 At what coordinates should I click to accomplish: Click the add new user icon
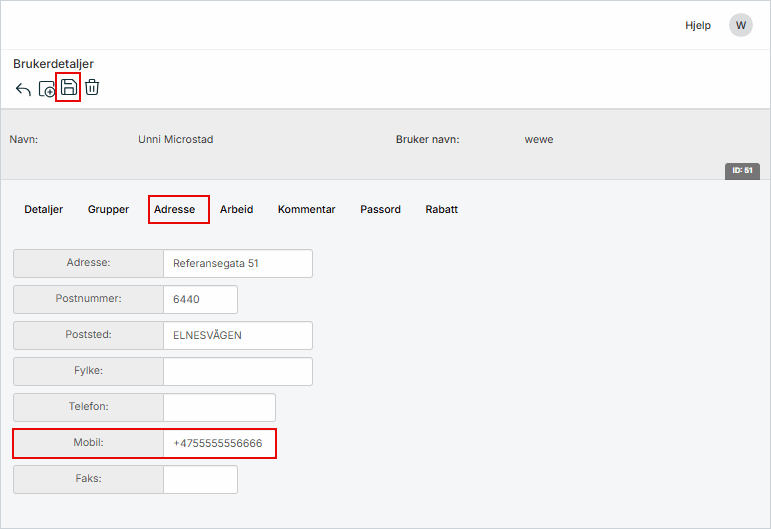[47, 89]
